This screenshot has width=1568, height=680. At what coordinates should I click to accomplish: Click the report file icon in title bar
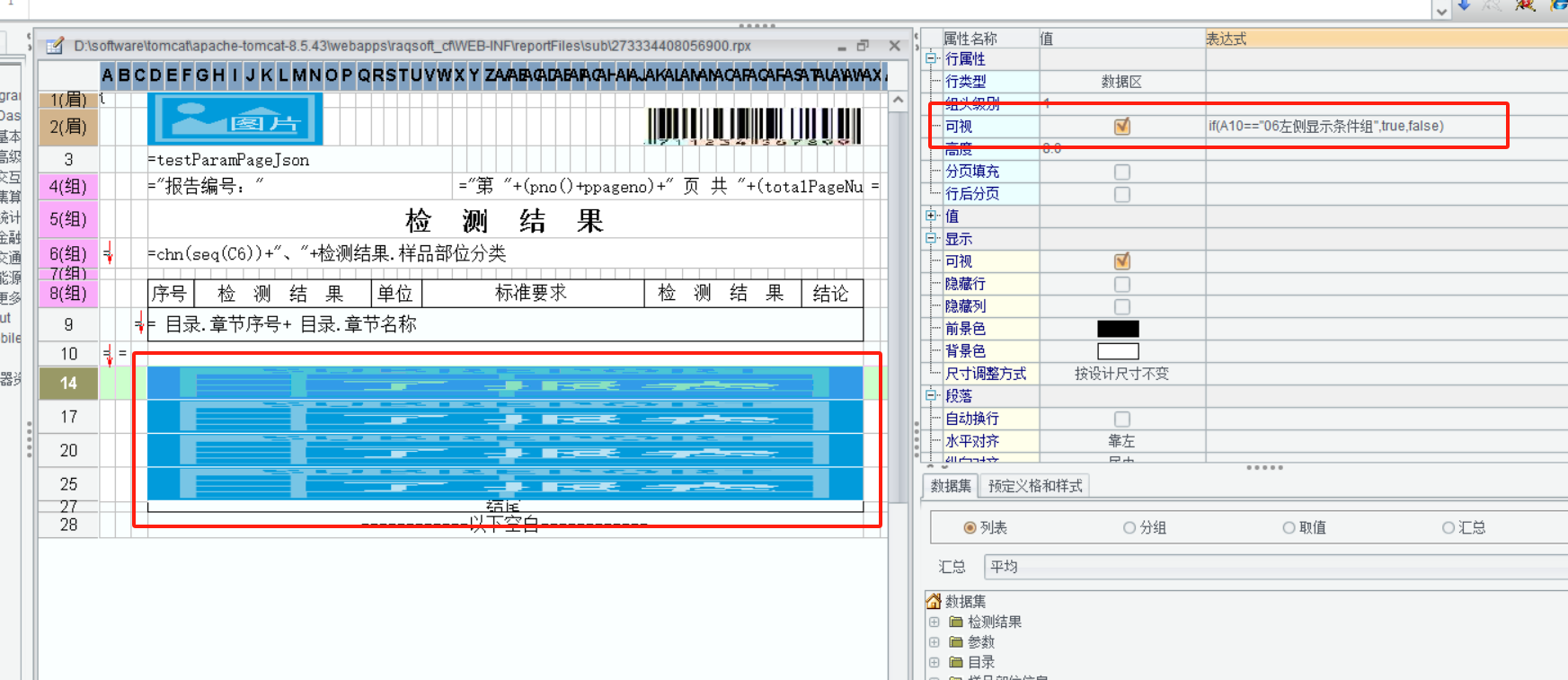tap(55, 45)
